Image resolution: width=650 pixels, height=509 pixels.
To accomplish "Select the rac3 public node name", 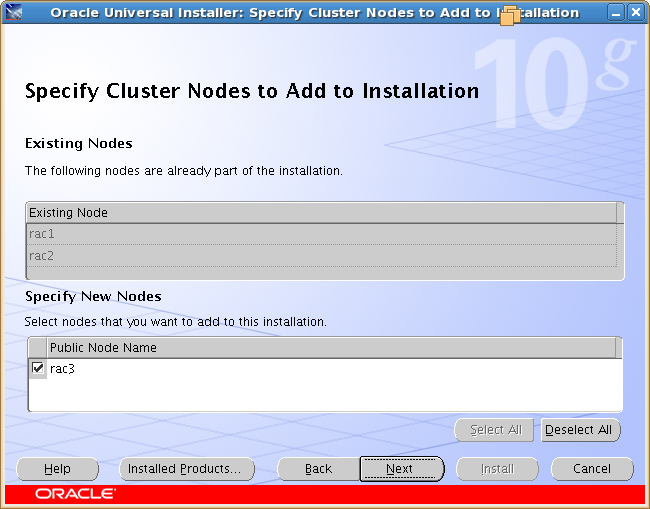I will [x=62, y=368].
